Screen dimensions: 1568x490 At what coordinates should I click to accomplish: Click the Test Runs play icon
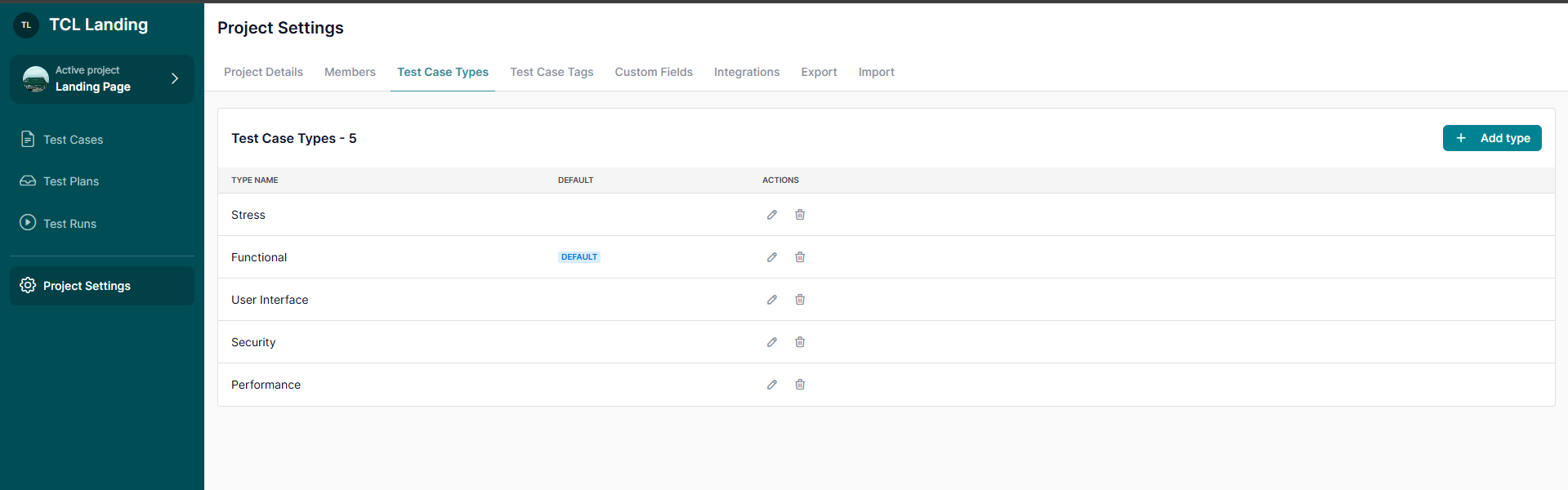[x=28, y=222]
